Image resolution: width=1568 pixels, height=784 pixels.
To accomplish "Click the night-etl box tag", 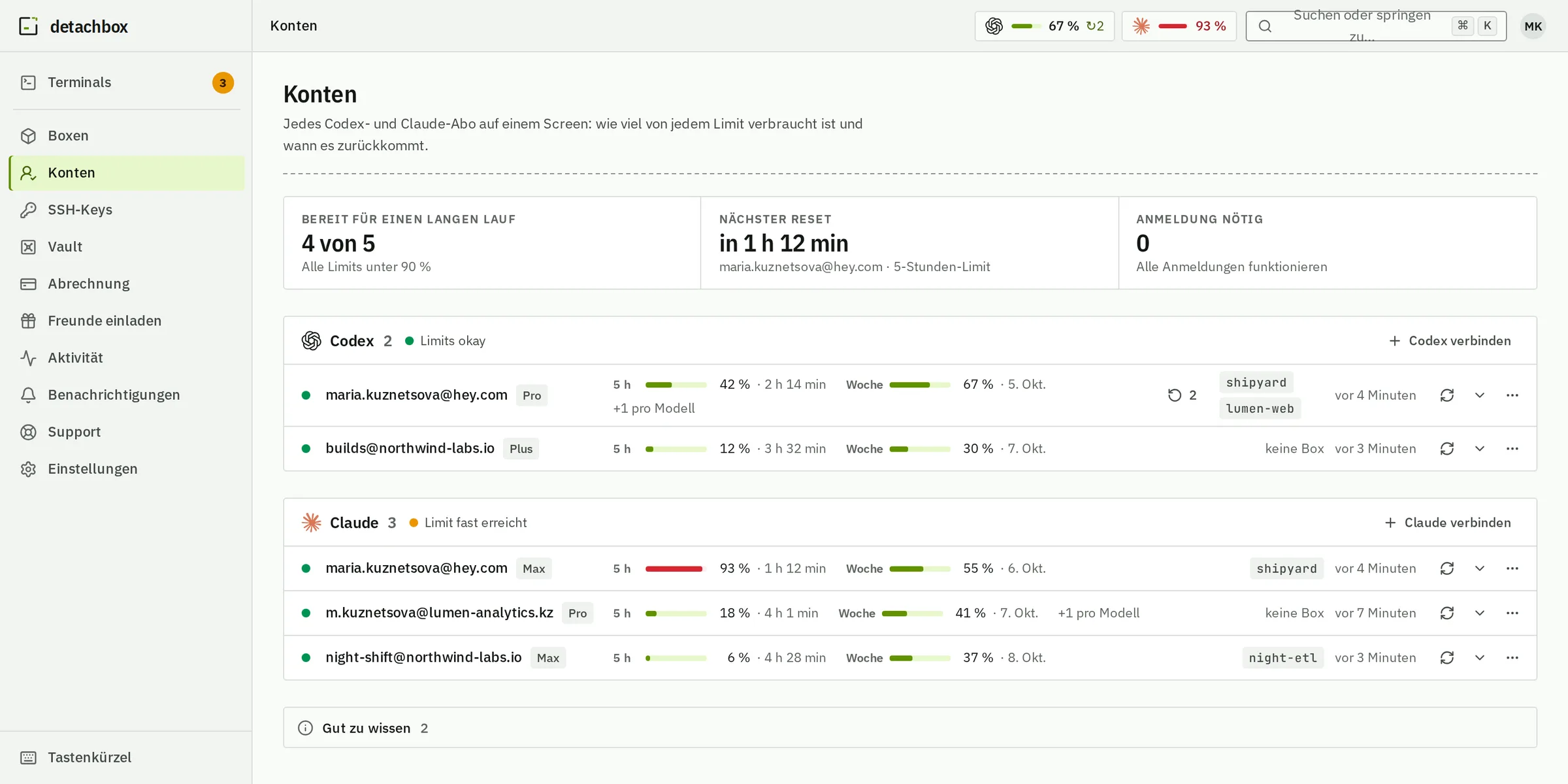I will (x=1283, y=658).
